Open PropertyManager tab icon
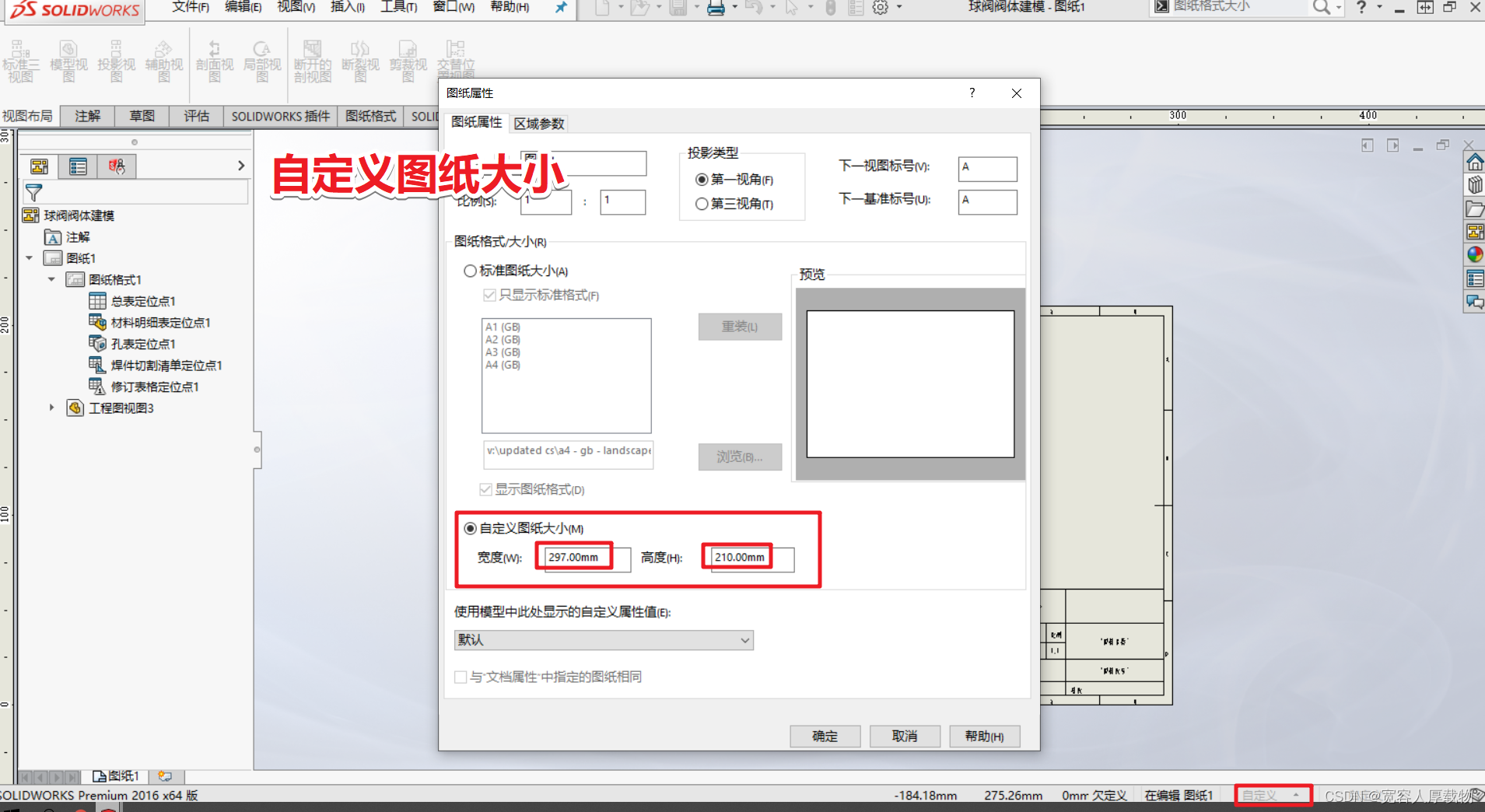 point(78,166)
